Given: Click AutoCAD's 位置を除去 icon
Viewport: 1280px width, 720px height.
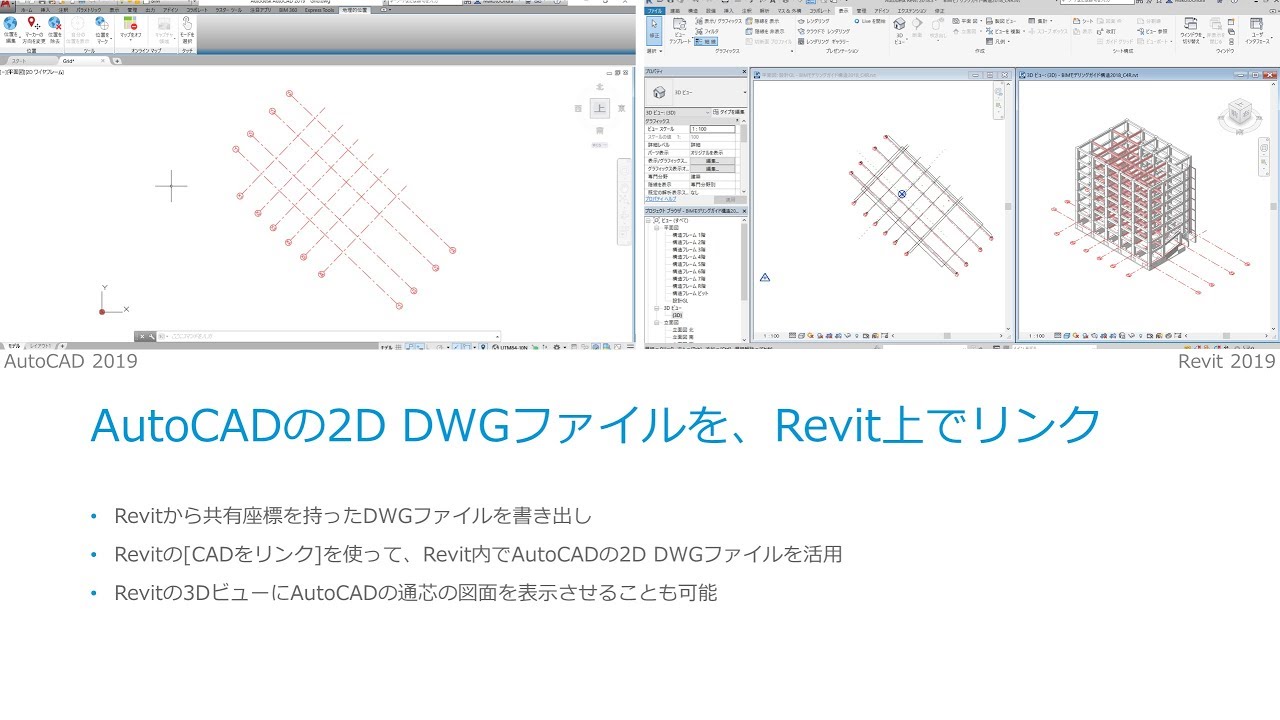Looking at the screenshot, I should point(55,28).
